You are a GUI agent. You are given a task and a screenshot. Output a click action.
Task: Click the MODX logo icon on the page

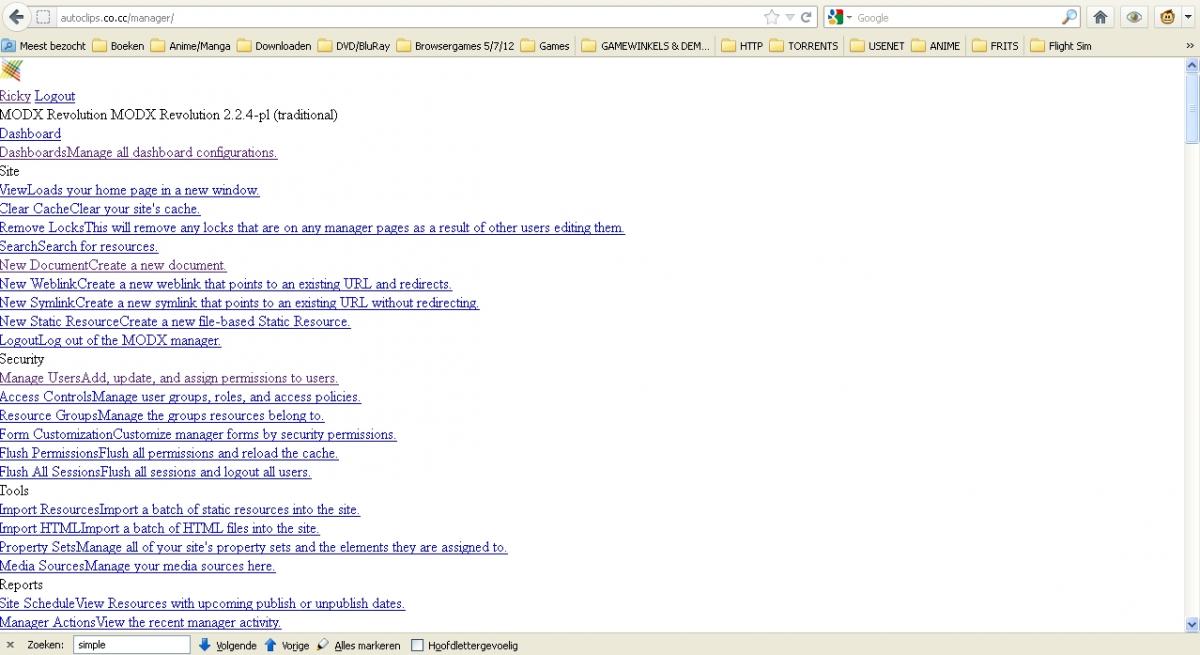(x=11, y=70)
